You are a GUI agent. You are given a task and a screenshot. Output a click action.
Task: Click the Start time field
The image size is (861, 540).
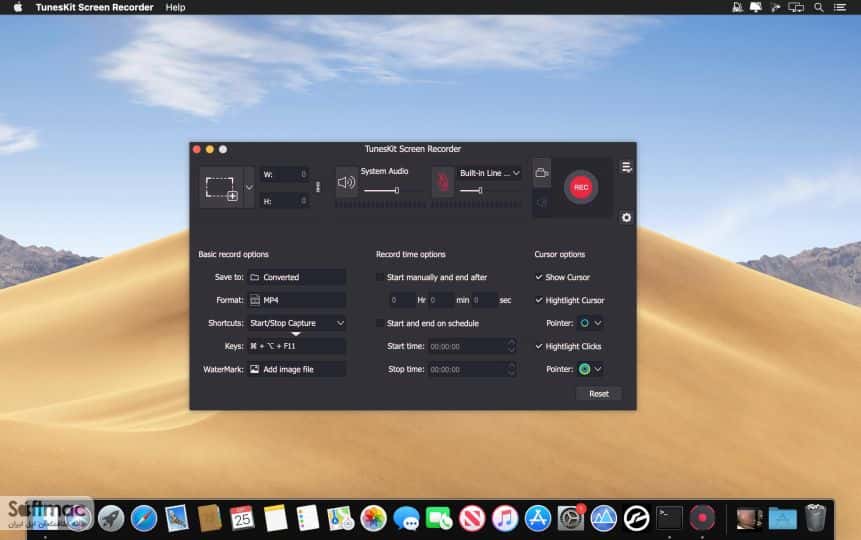click(467, 346)
